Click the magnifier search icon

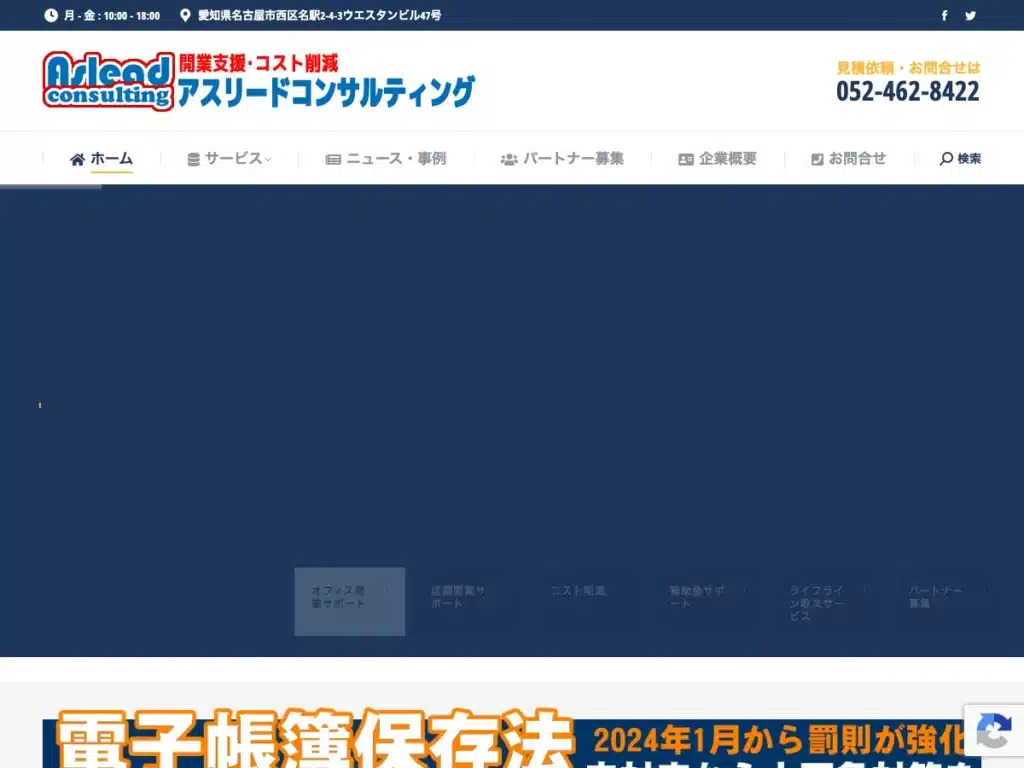tap(946, 159)
